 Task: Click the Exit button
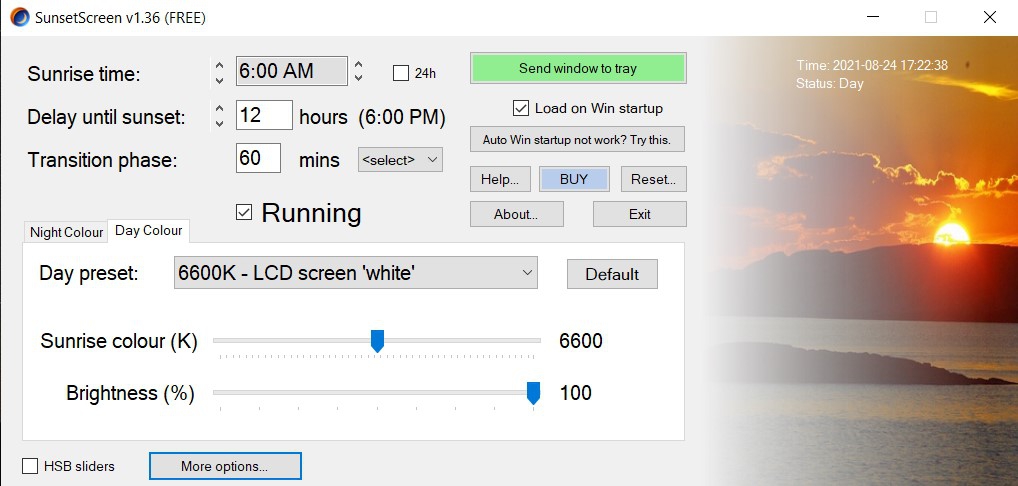click(639, 214)
